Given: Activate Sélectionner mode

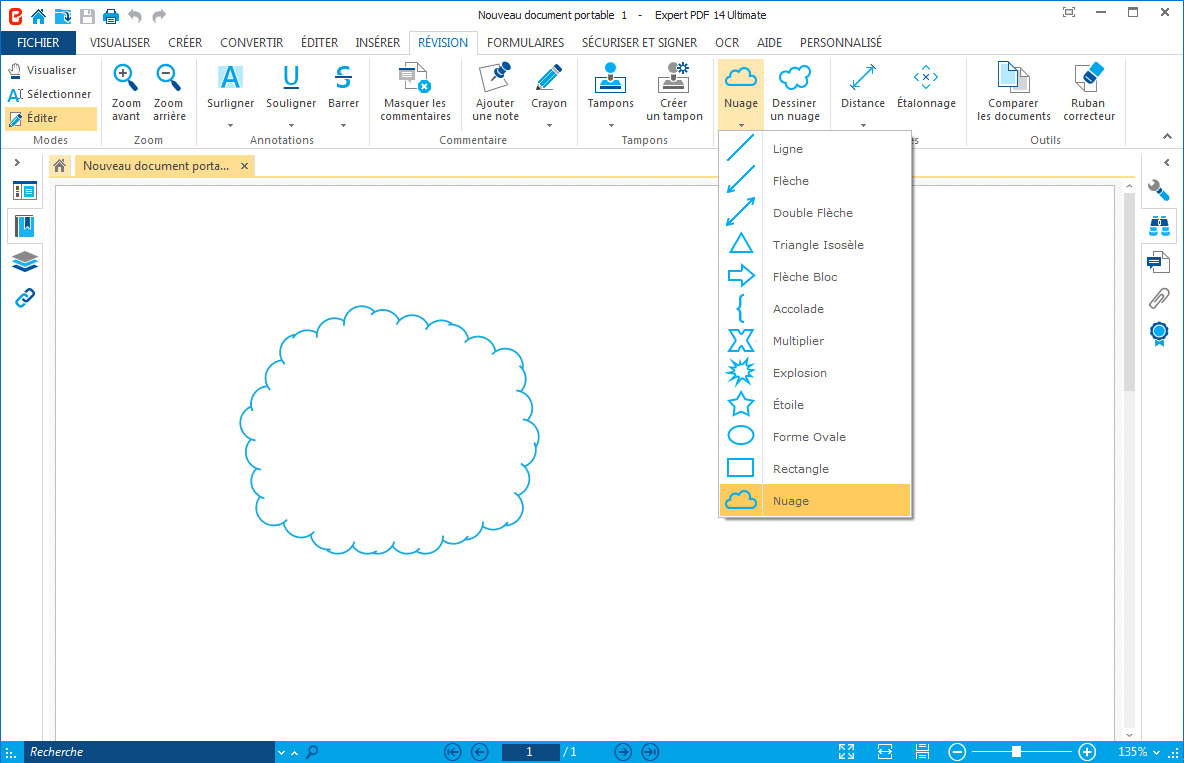Looking at the screenshot, I should (x=50, y=94).
